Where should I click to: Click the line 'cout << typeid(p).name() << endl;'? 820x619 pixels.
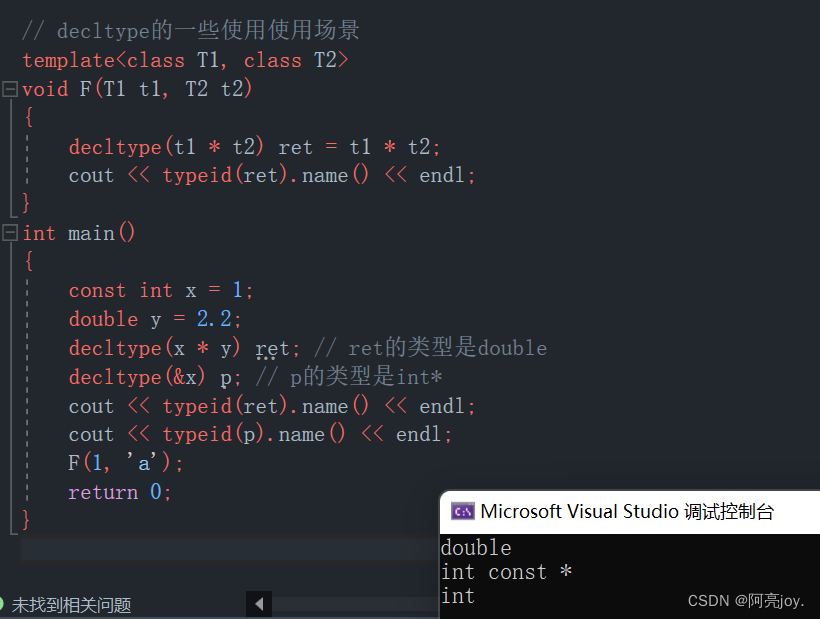coord(260,434)
